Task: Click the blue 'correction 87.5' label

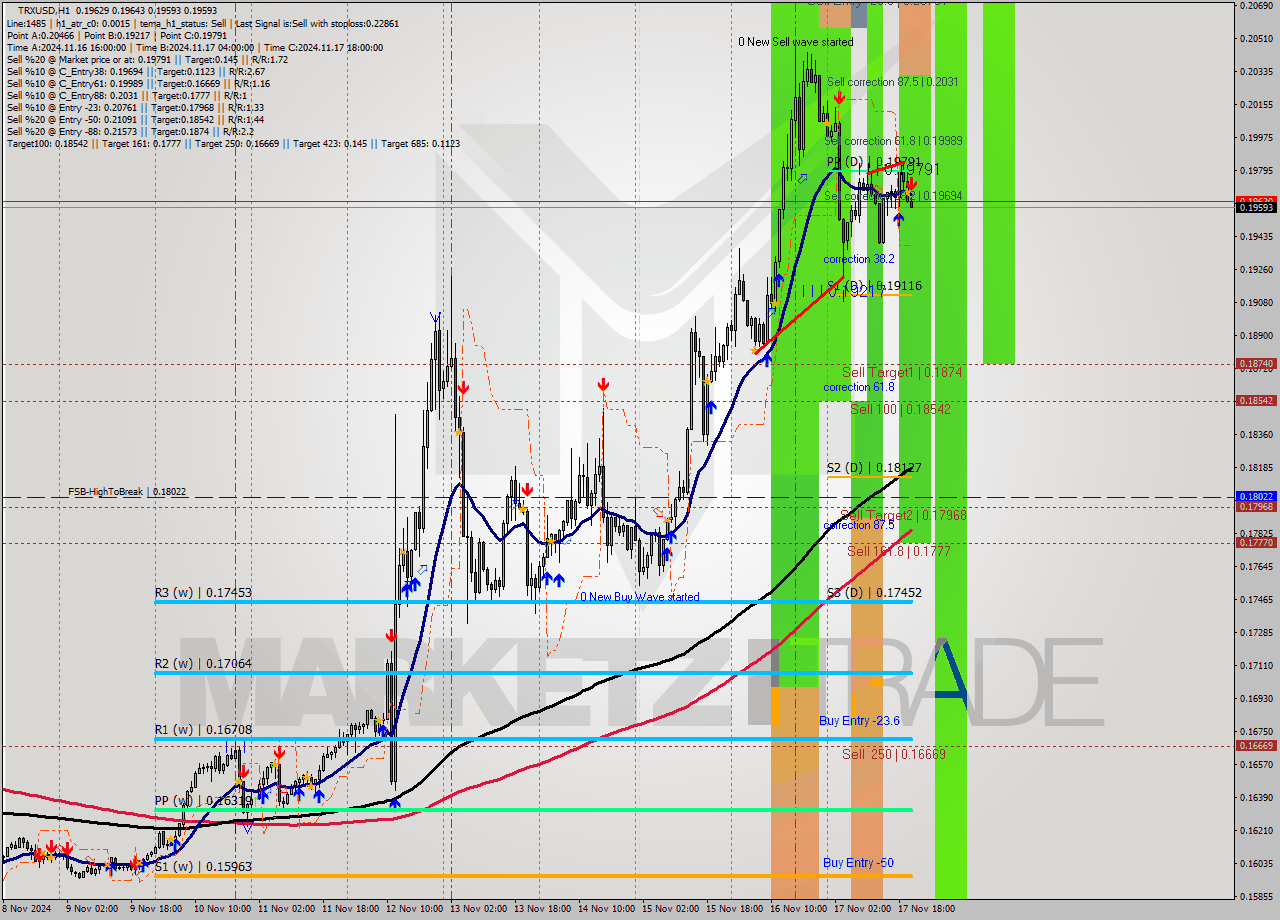Action: pos(859,525)
